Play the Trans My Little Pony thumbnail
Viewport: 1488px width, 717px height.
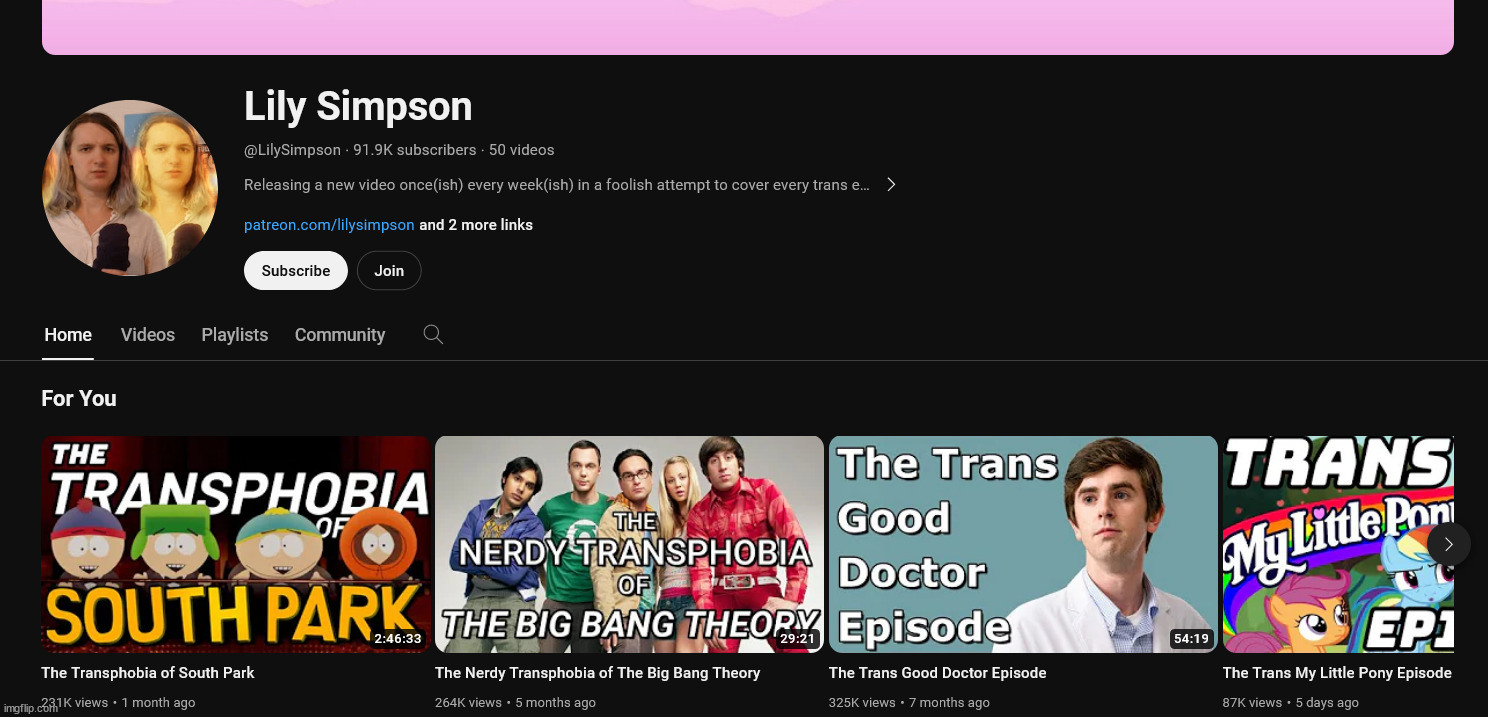(x=1338, y=544)
